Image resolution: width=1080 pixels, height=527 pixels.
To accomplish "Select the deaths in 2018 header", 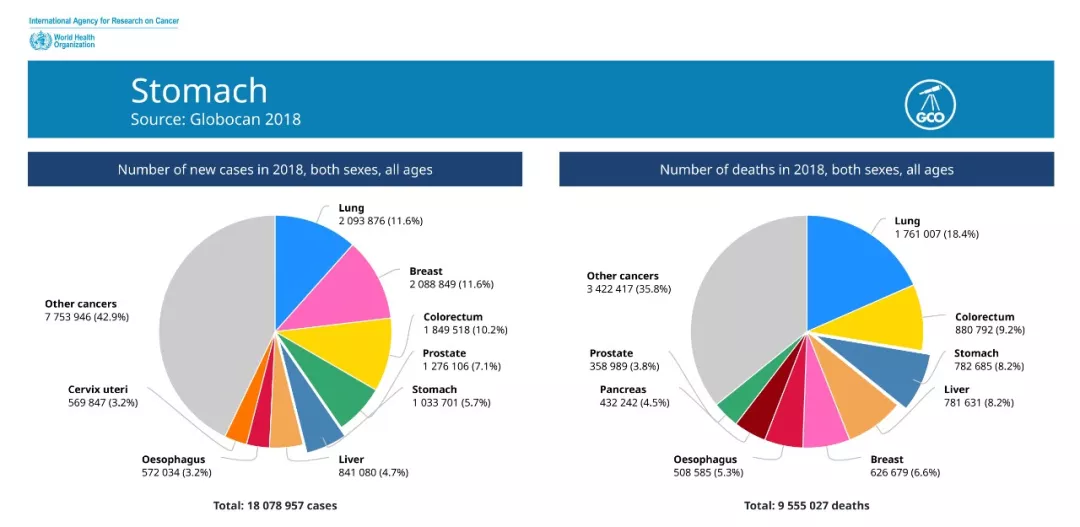I will pos(806,169).
